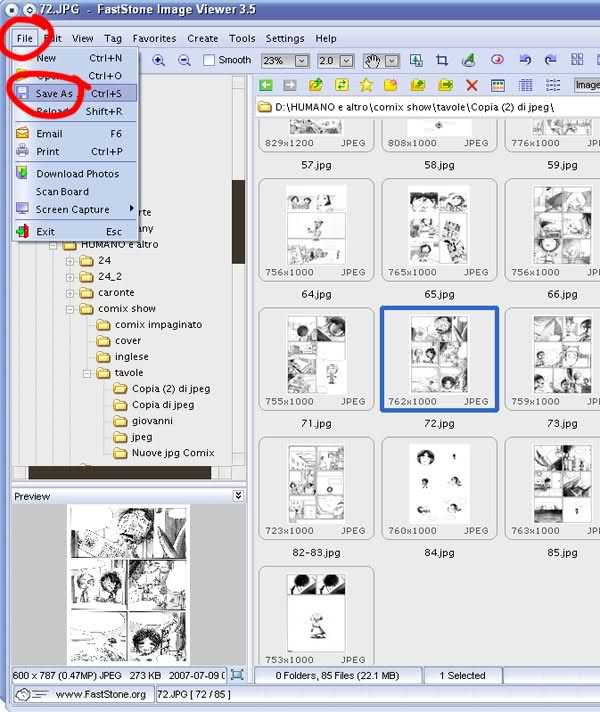Click the Copy to folder icon

tap(418, 85)
